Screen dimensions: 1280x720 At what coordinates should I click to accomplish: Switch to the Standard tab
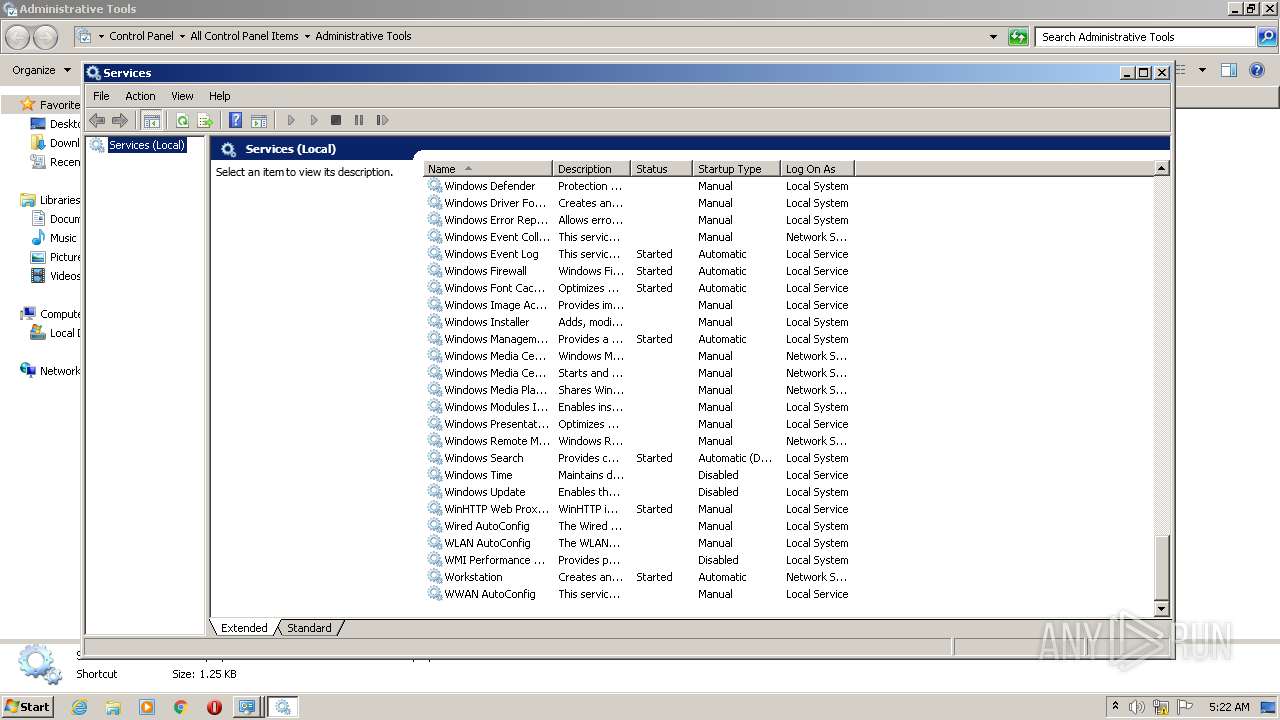coord(309,628)
